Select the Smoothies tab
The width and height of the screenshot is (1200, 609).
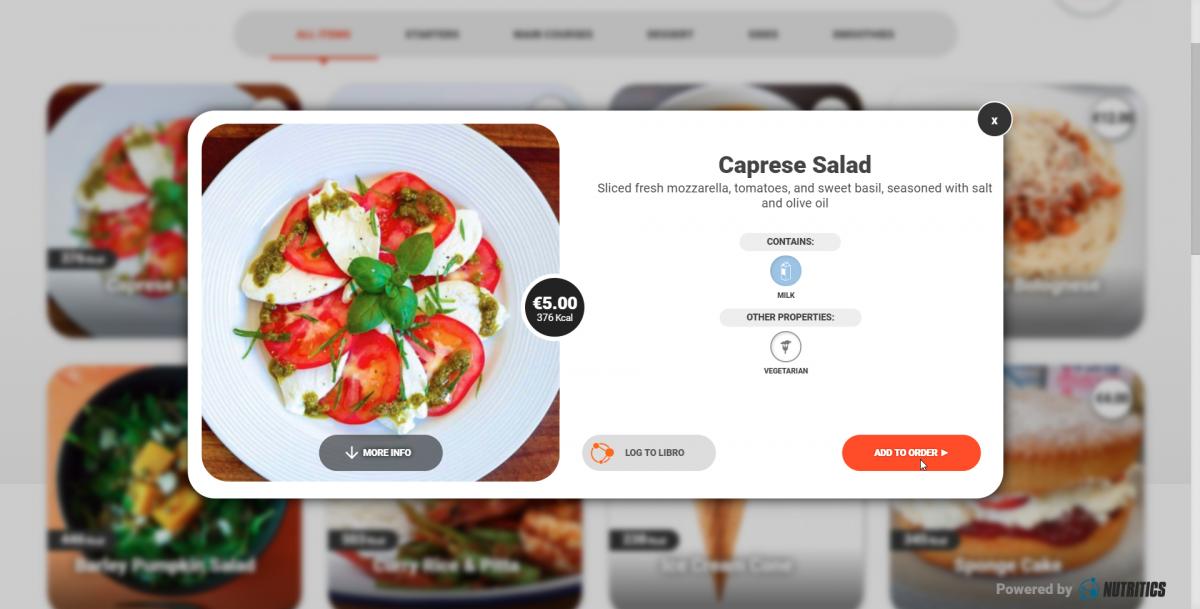click(x=863, y=35)
